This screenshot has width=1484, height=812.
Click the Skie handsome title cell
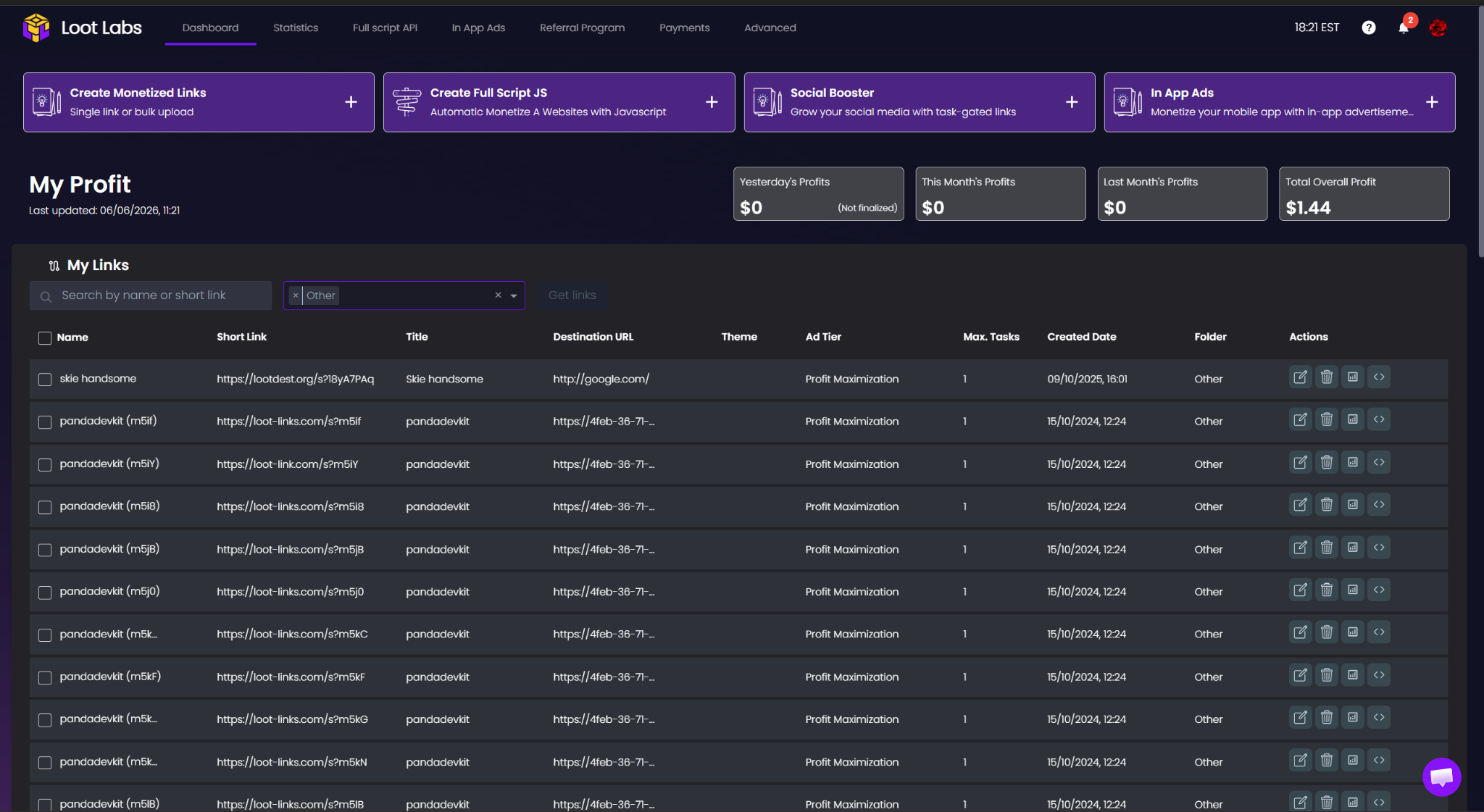click(444, 379)
